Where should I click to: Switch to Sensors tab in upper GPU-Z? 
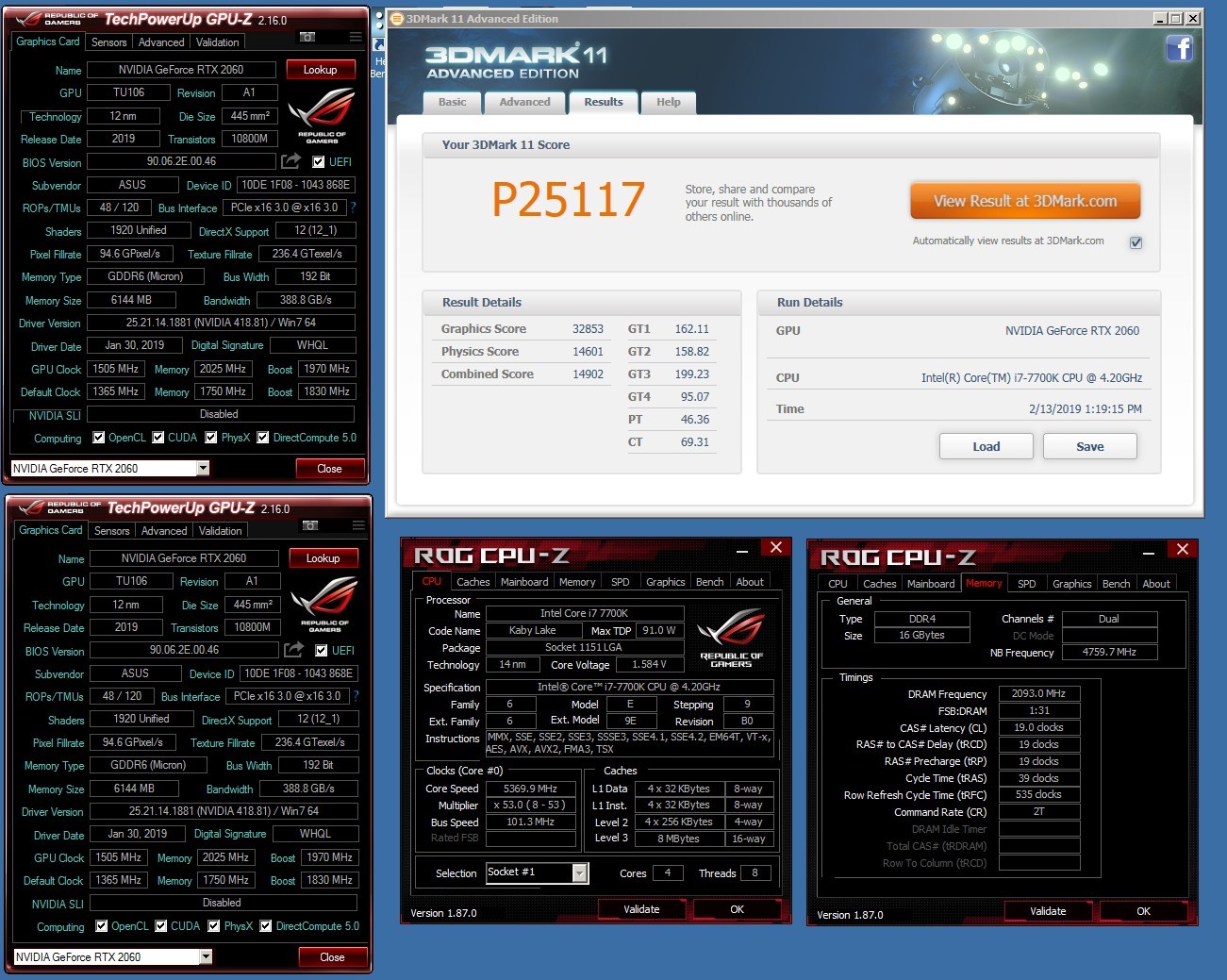[x=108, y=42]
